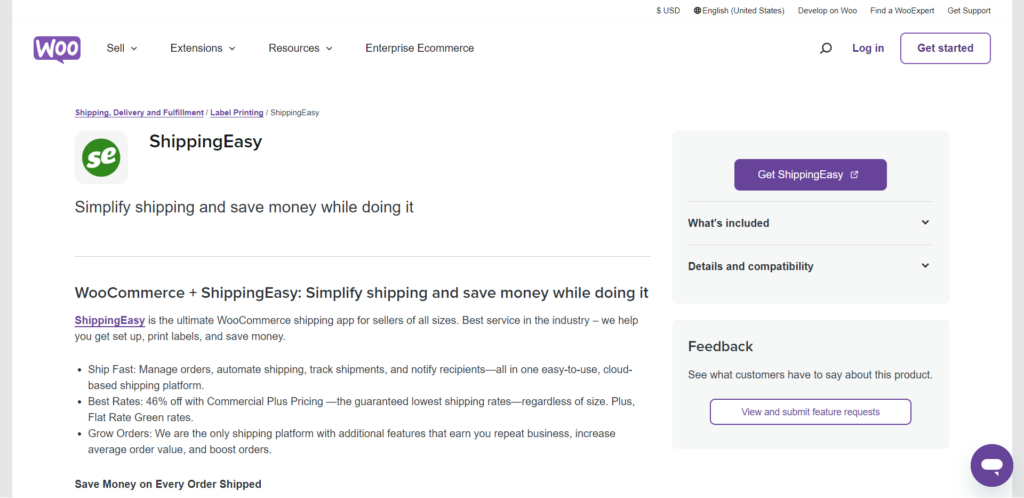Click the Woo logo
1024x498 pixels.
pos(57,49)
